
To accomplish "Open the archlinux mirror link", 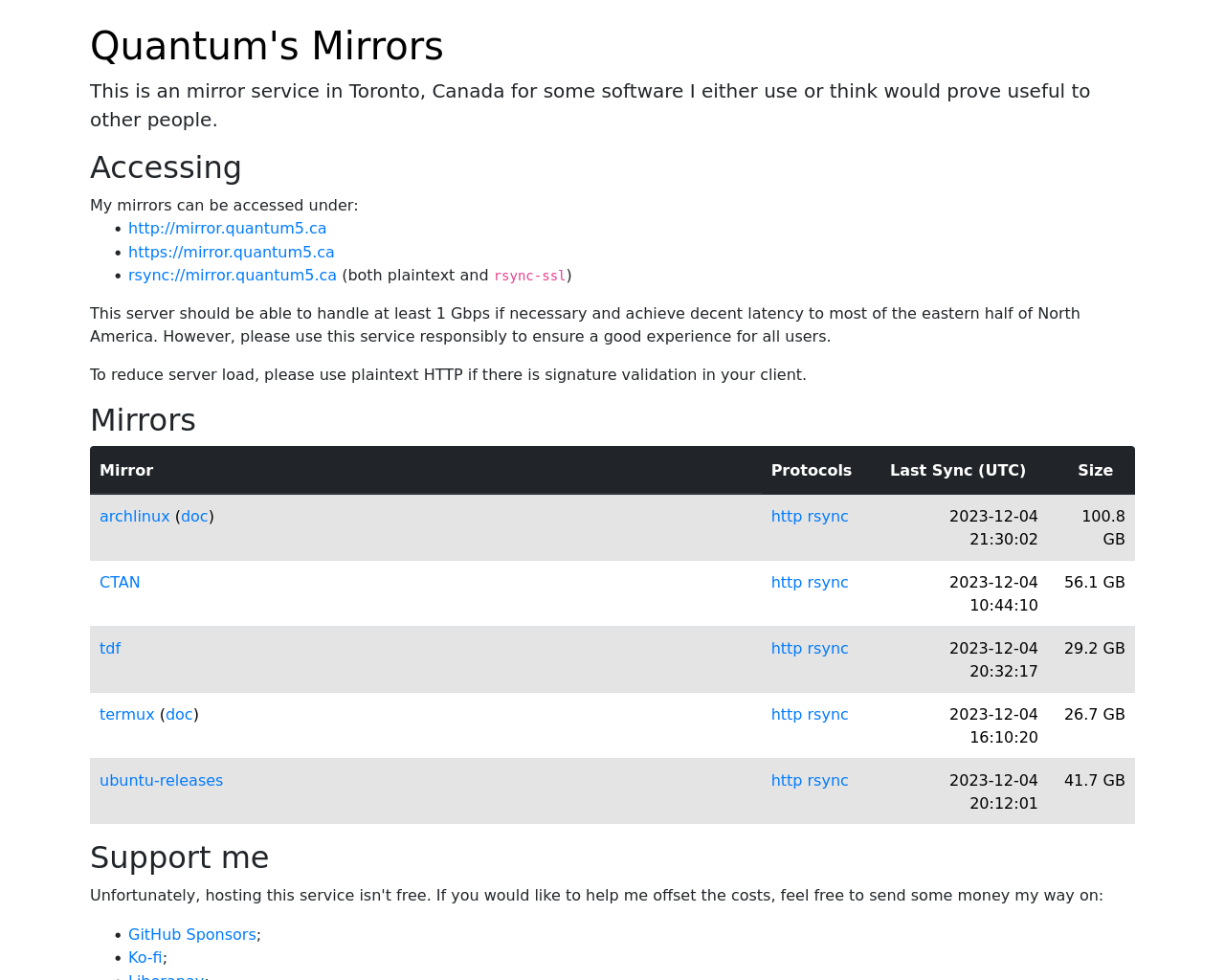I will point(134,517).
